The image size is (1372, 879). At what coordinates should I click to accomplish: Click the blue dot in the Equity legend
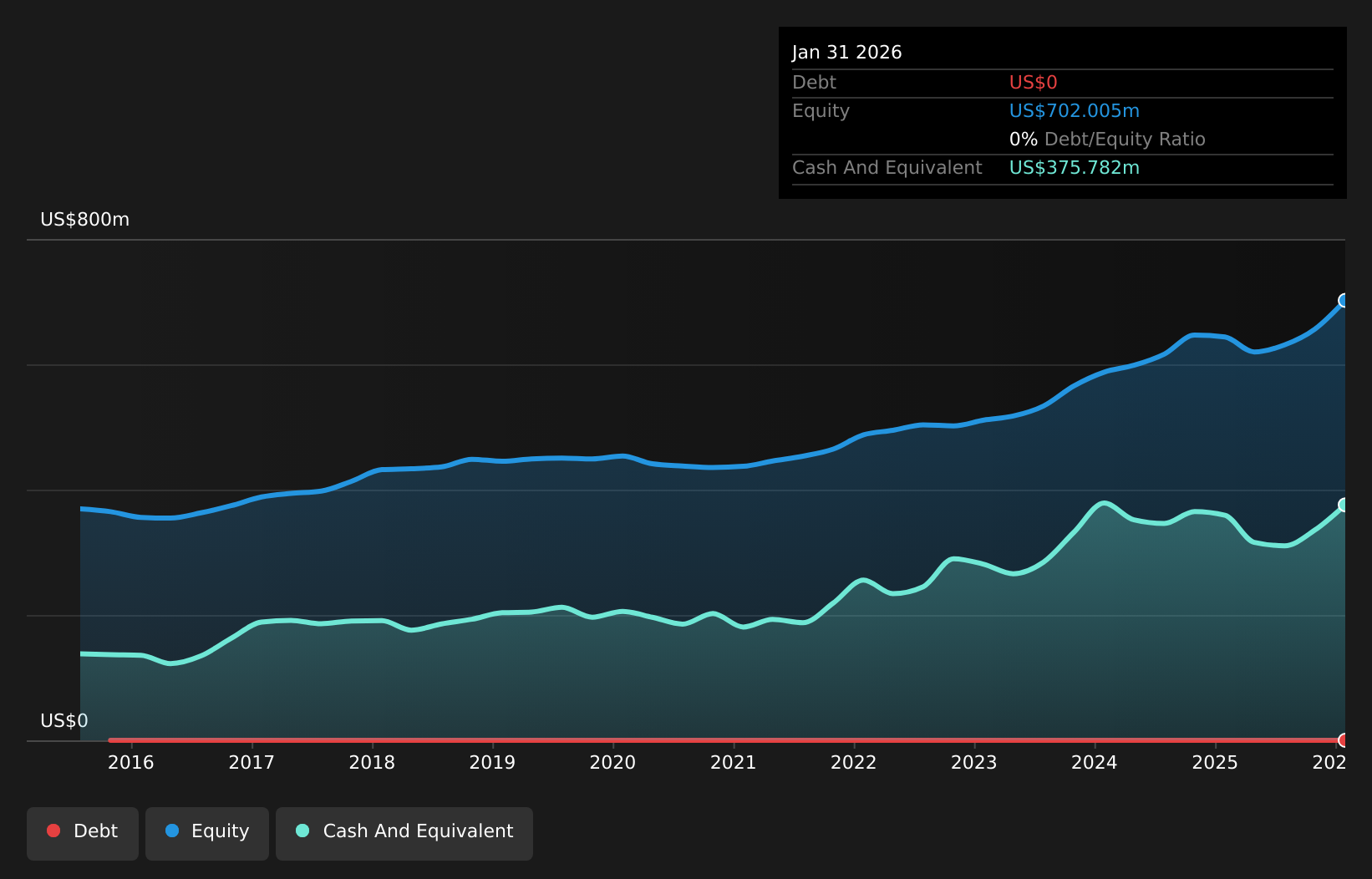(x=172, y=831)
